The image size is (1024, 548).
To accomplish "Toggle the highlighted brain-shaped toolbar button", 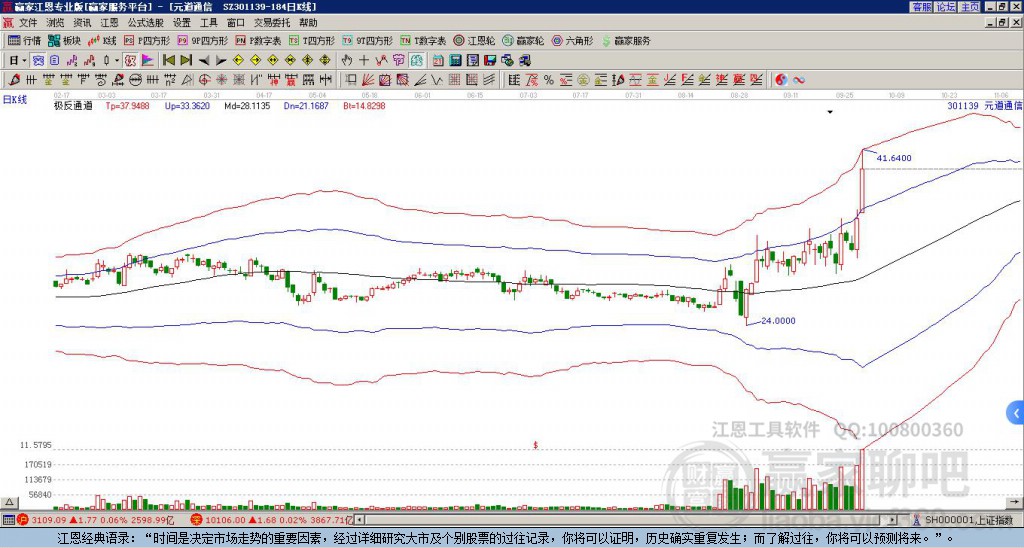I will (x=417, y=60).
